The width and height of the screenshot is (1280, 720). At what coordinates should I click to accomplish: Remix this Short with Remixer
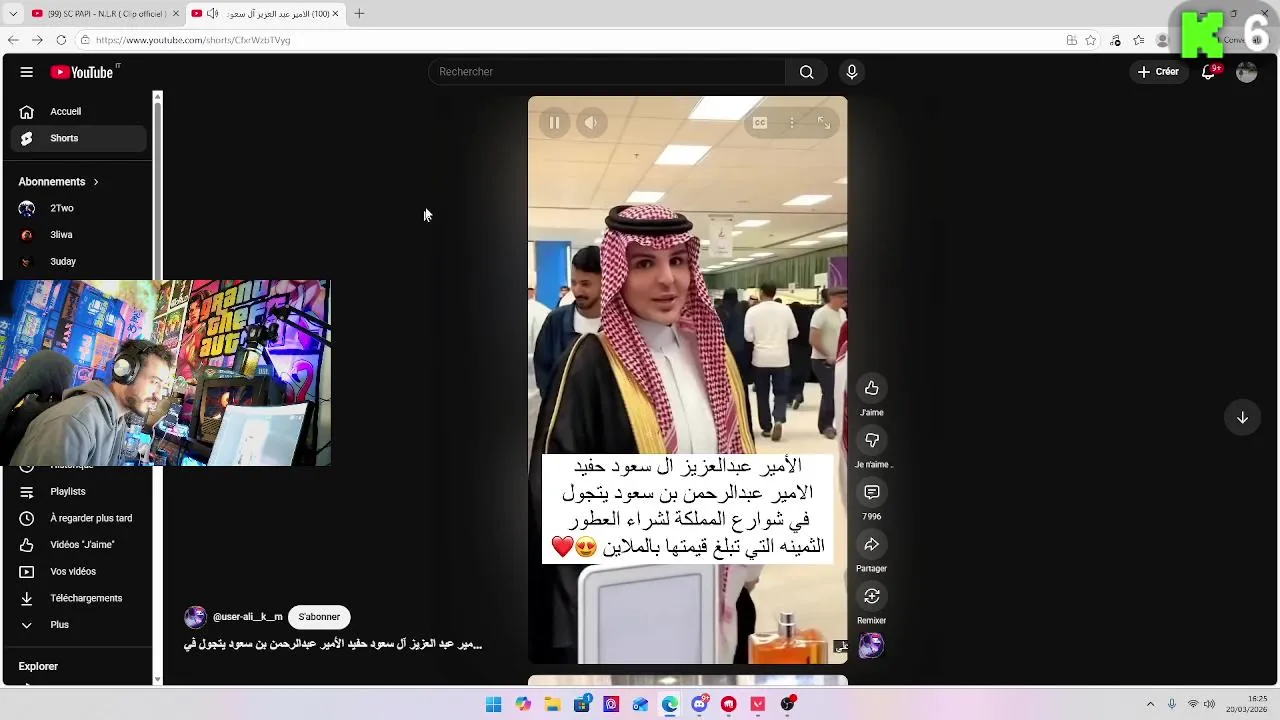(872, 596)
